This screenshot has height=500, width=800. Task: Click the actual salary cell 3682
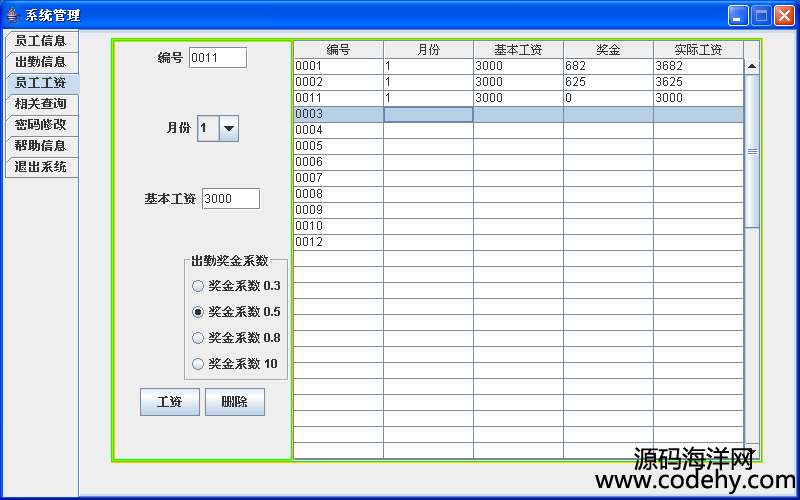(698, 66)
